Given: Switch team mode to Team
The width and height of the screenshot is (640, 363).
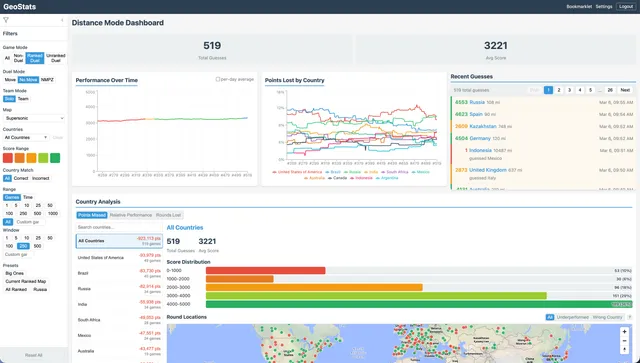Looking at the screenshot, I should coord(23,99).
